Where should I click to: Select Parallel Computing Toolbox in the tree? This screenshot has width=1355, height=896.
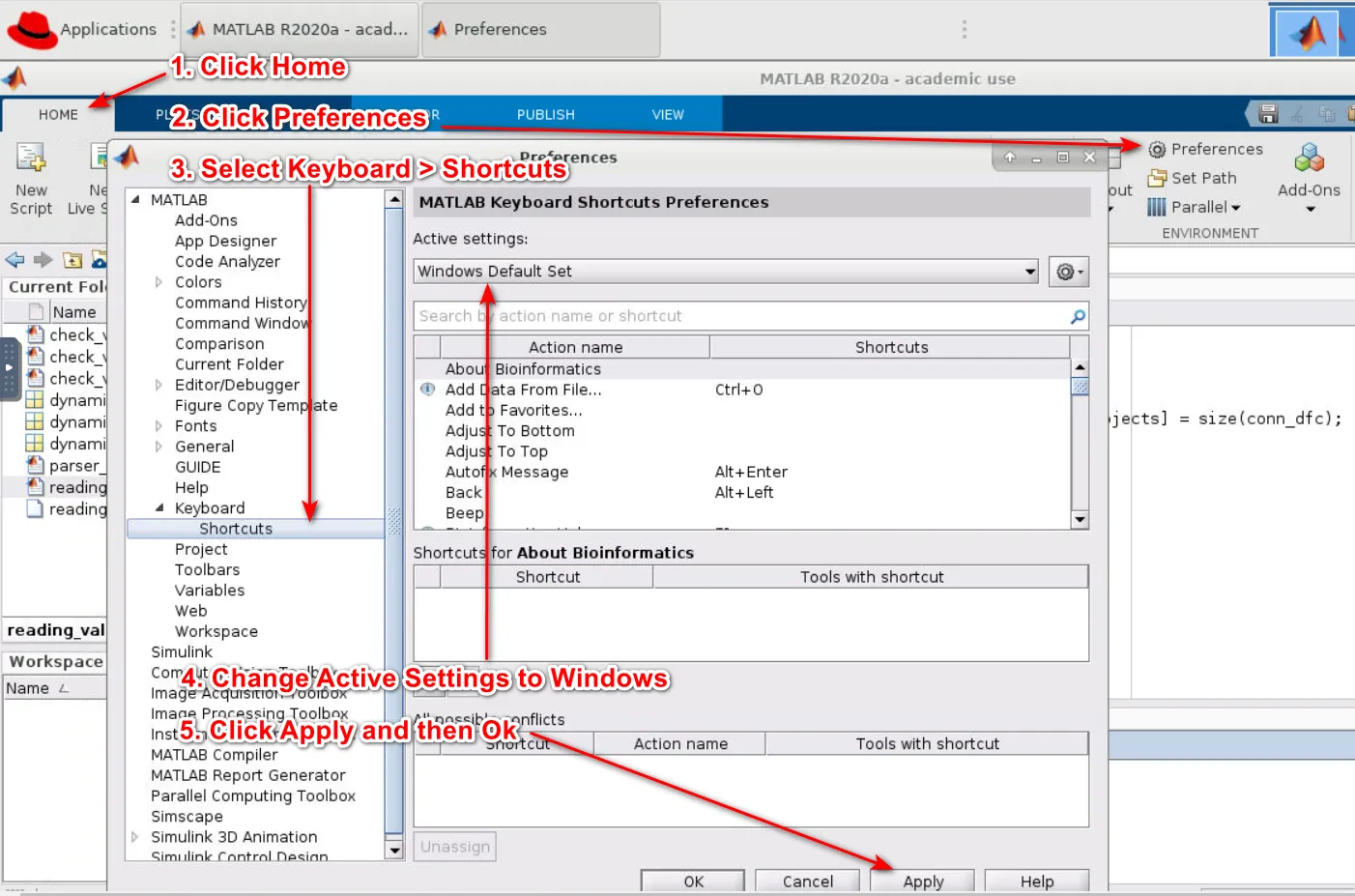pyautogui.click(x=253, y=795)
